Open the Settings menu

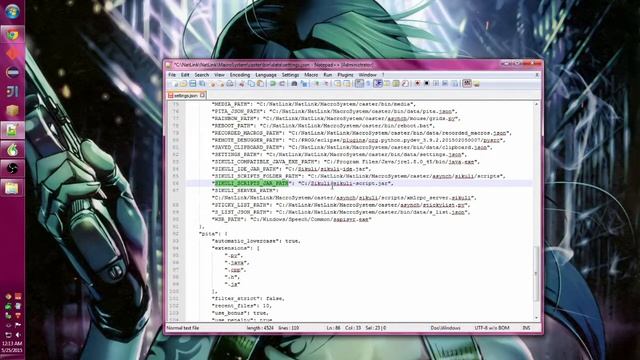tap(290, 75)
